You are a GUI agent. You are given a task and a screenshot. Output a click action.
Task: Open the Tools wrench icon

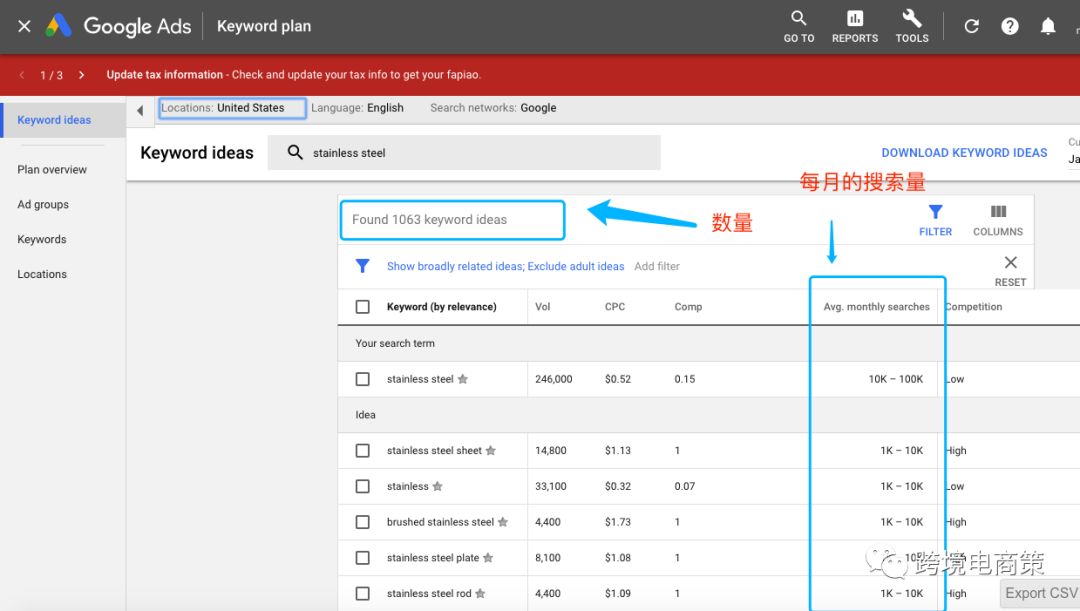911,19
